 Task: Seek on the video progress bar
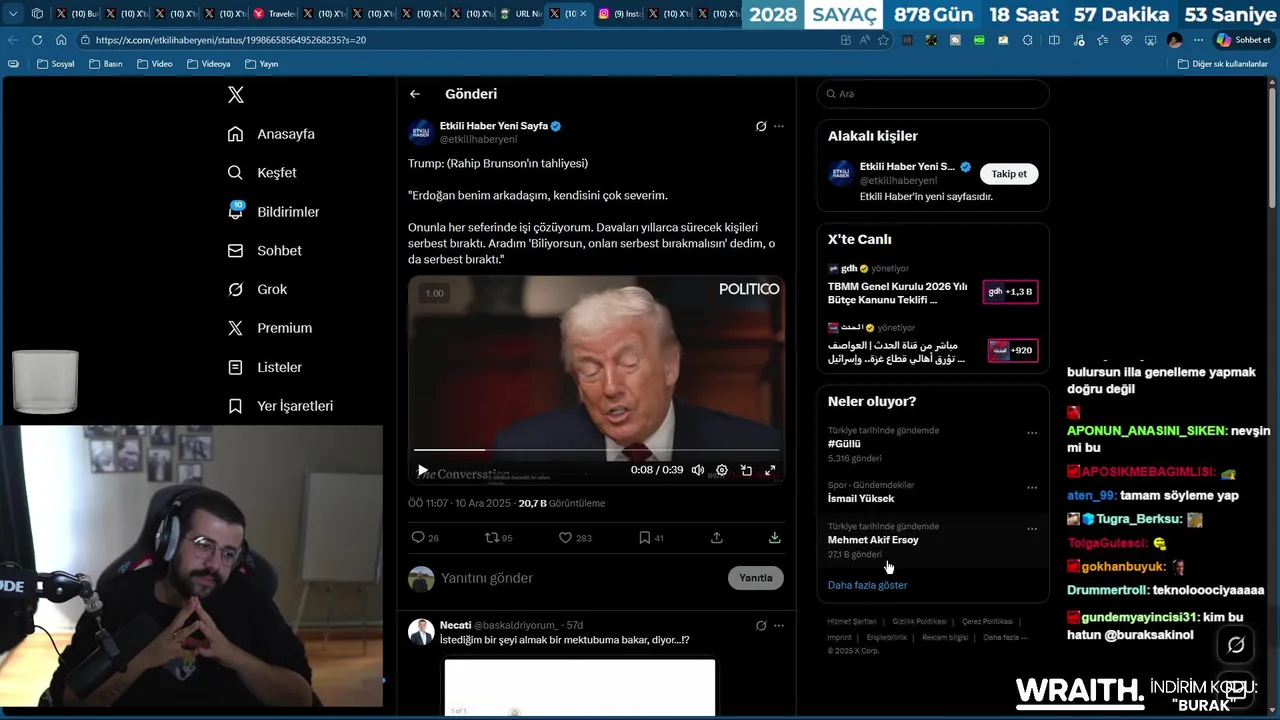point(596,450)
